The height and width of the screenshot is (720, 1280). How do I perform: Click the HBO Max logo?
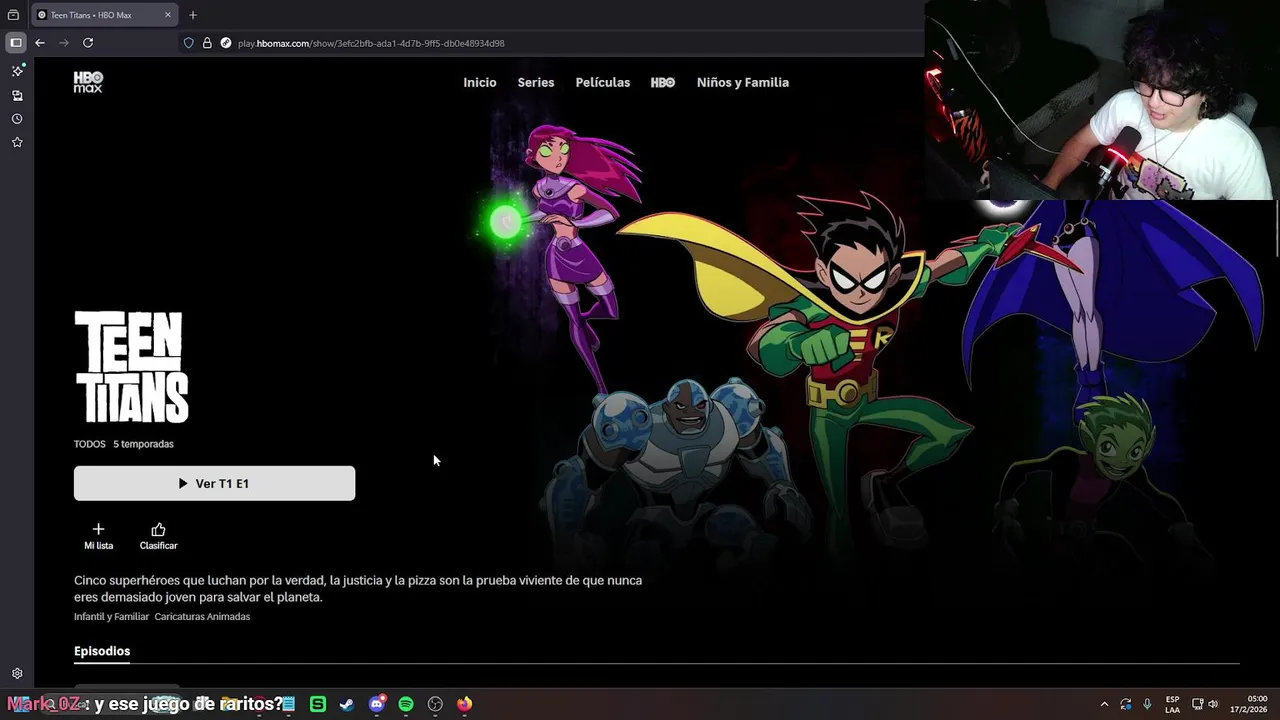(x=88, y=82)
